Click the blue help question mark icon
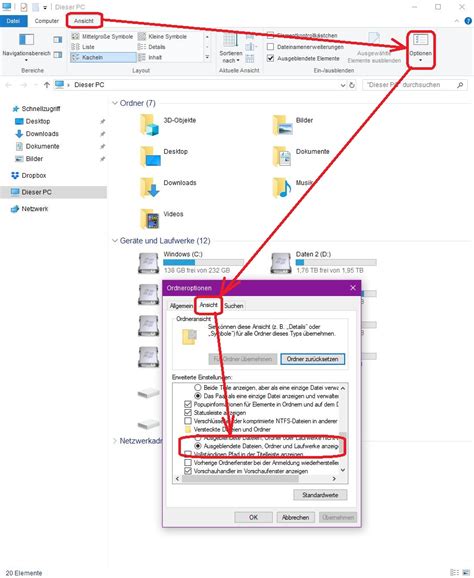The image size is (474, 578). [x=468, y=21]
